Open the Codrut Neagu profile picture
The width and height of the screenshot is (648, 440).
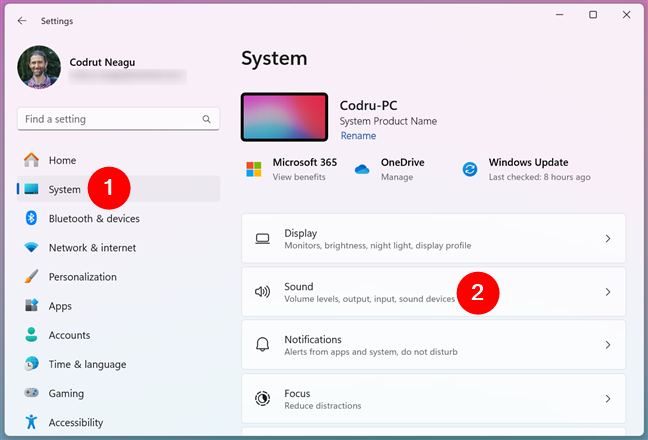click(x=39, y=67)
